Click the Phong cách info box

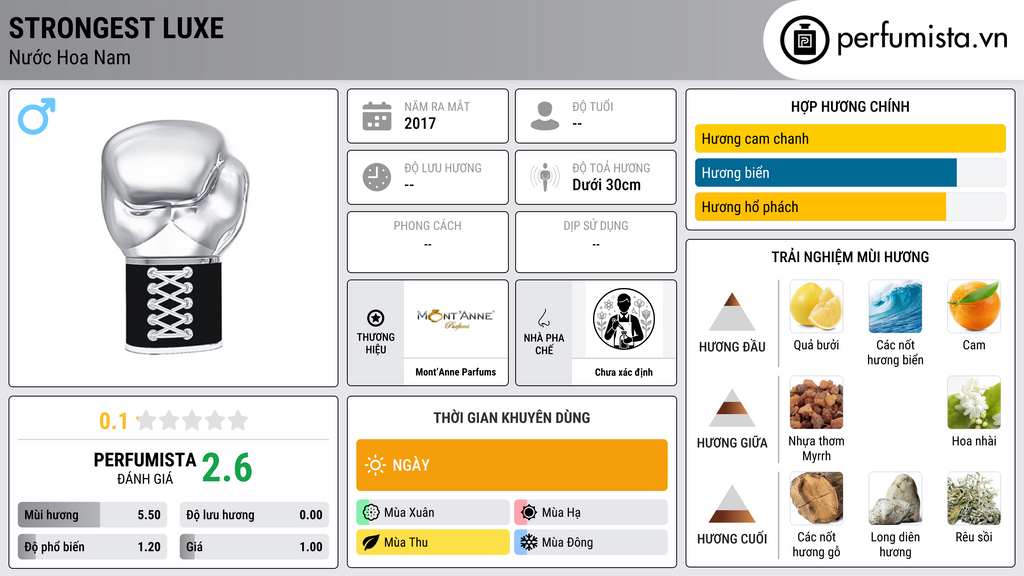click(x=428, y=242)
